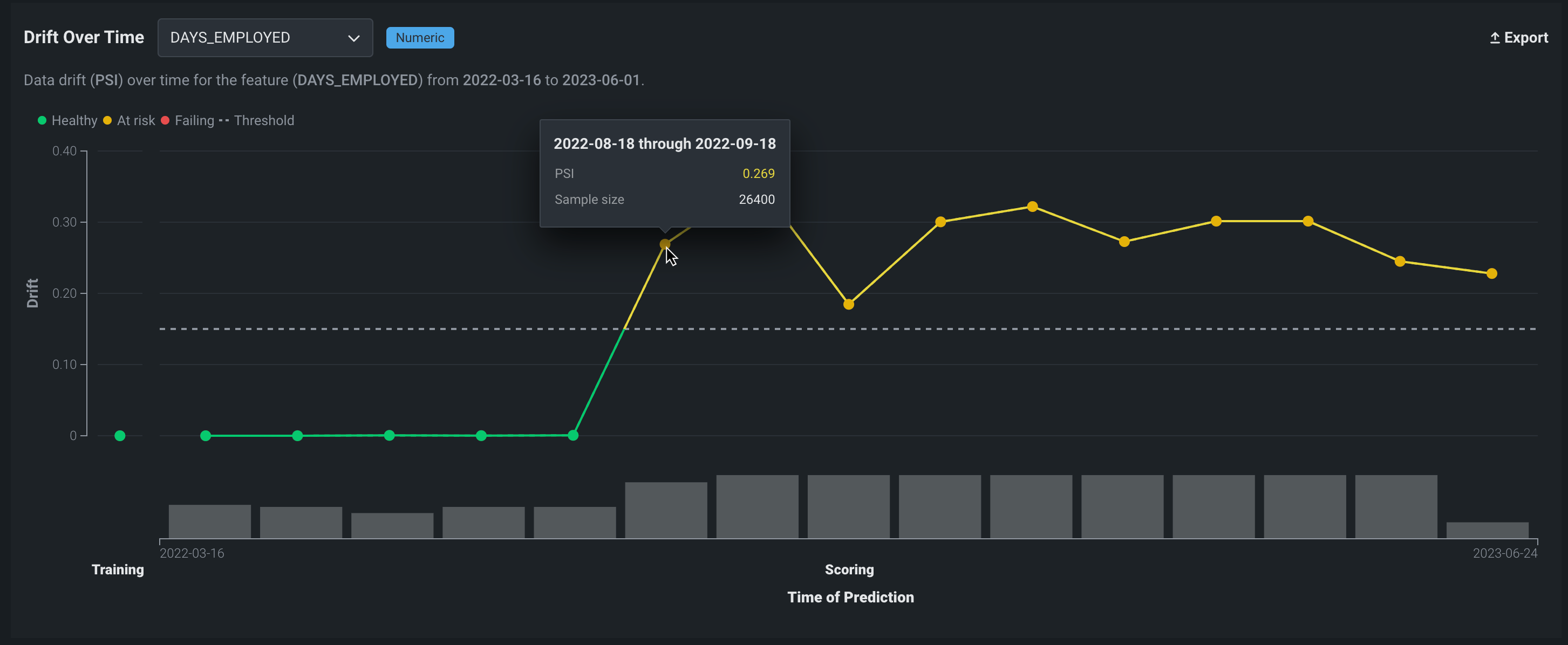Image resolution: width=1568 pixels, height=645 pixels.
Task: Click the hovered data point under the tooltip
Action: (x=665, y=244)
